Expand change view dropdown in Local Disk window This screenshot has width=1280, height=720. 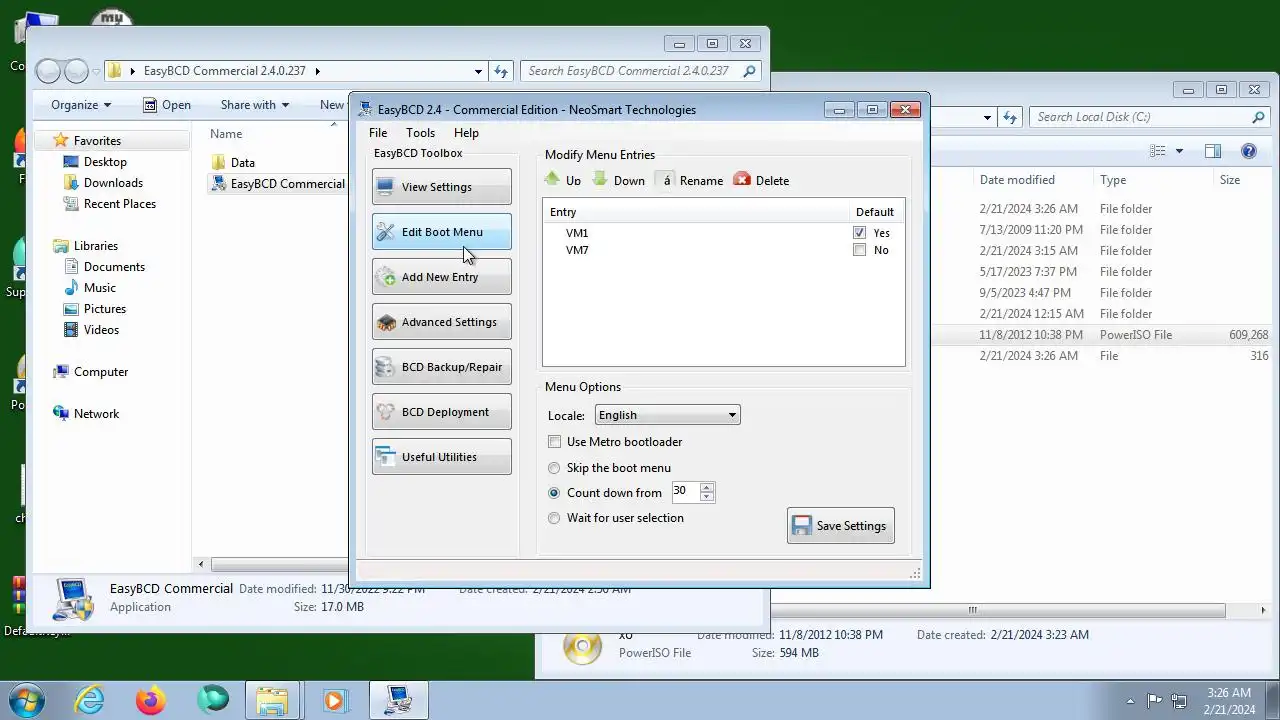1179,151
